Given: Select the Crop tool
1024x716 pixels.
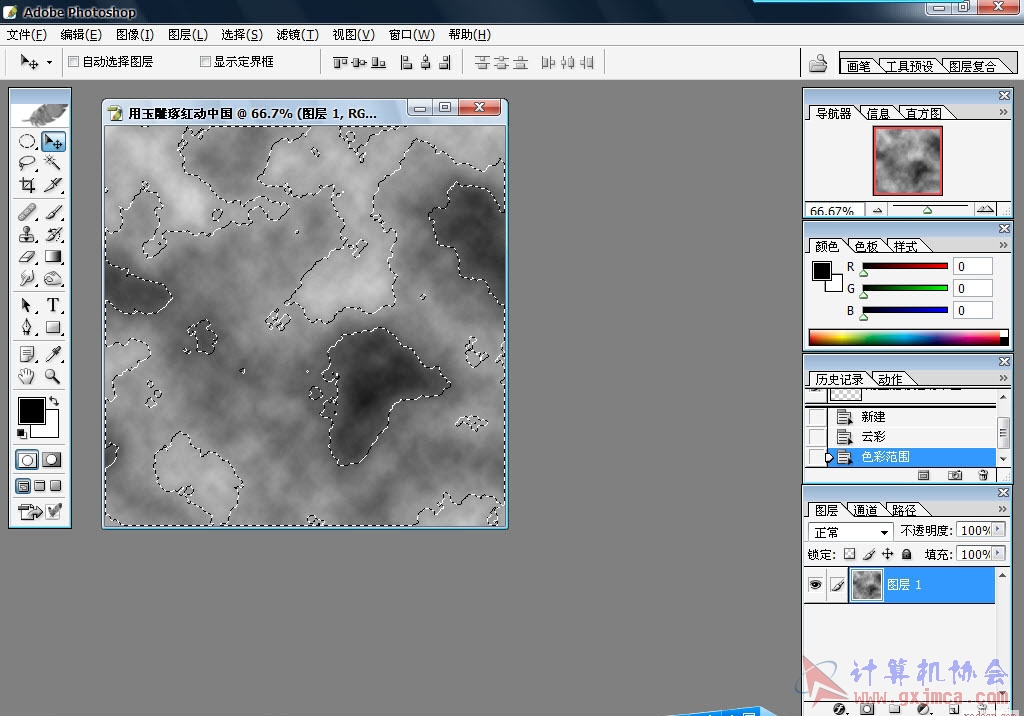Looking at the screenshot, I should click(x=27, y=185).
